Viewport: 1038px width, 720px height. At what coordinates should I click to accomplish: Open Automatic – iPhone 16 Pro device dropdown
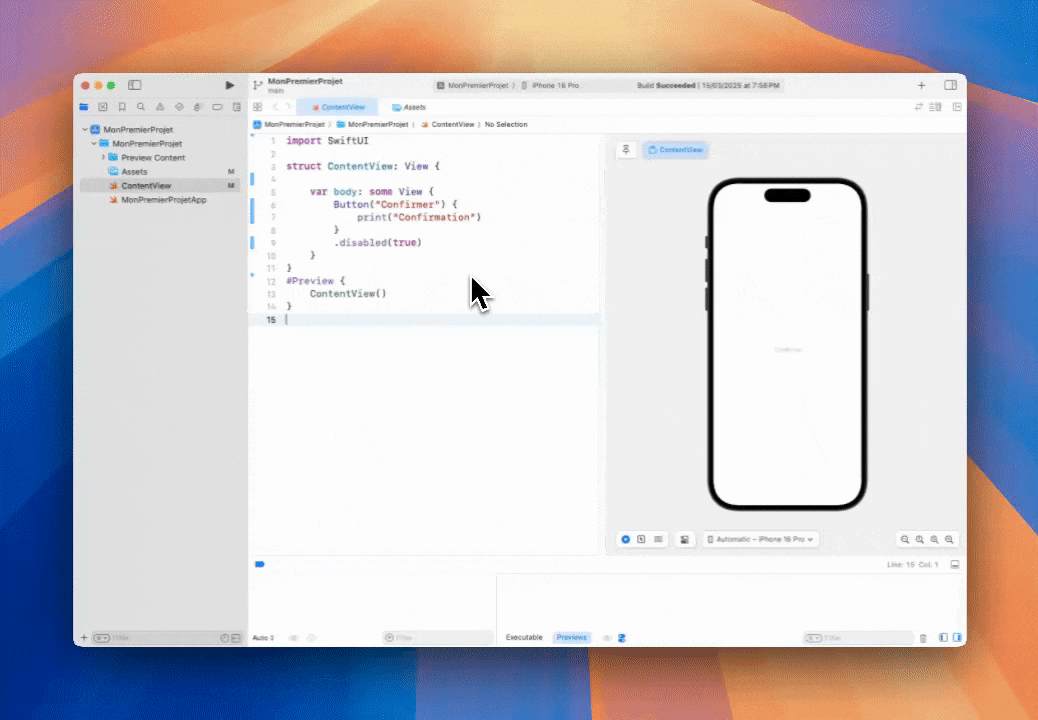pyautogui.click(x=760, y=539)
